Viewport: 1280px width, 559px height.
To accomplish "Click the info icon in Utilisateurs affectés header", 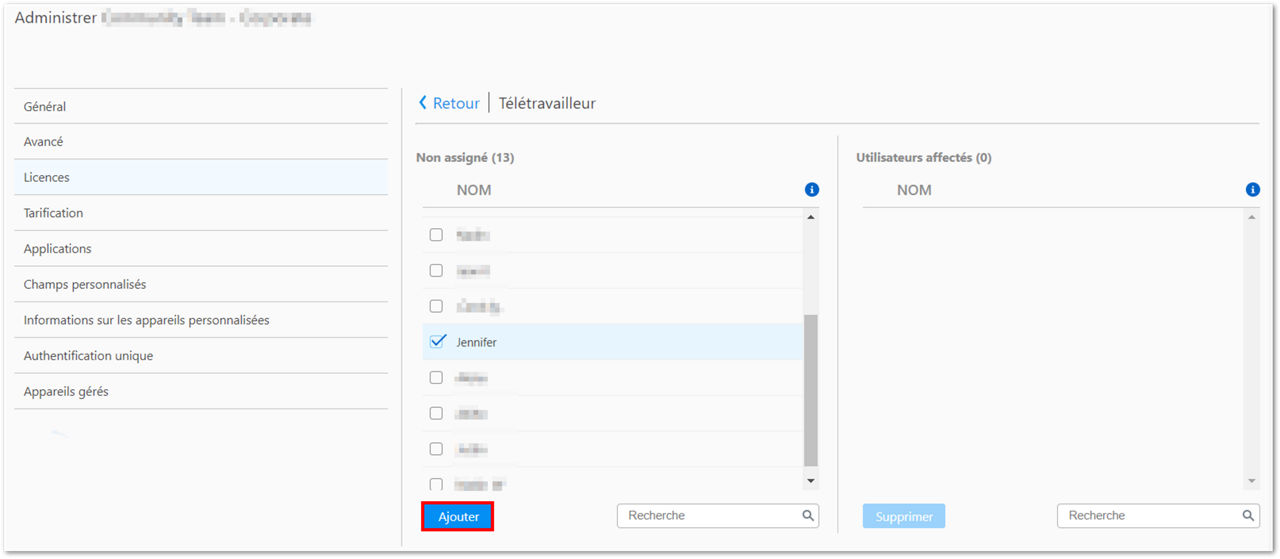I will pyautogui.click(x=1252, y=190).
